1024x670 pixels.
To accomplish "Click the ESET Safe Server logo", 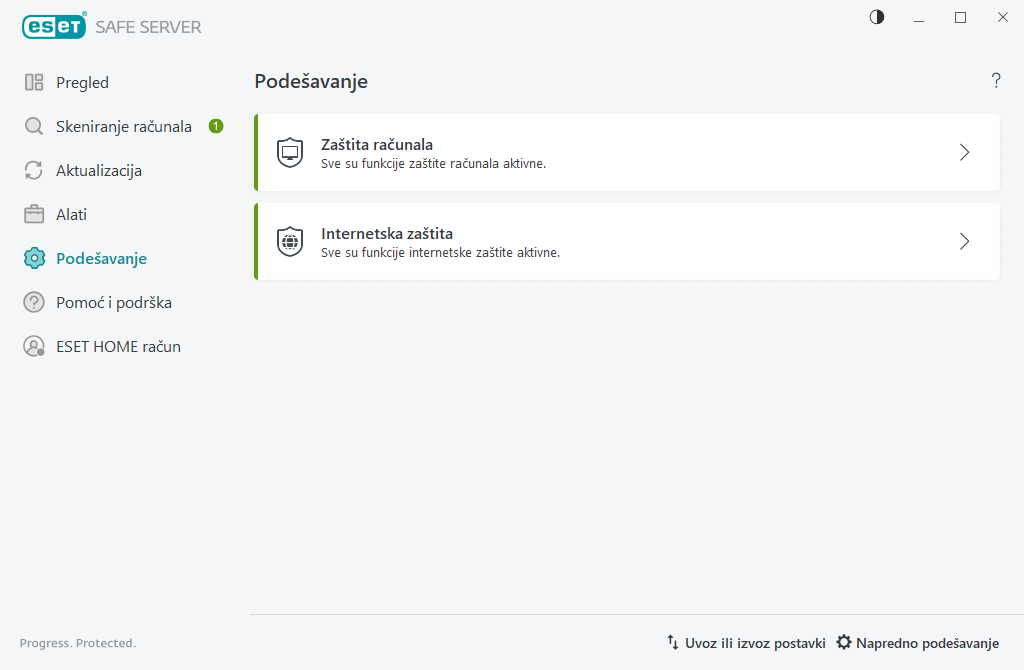I will tap(112, 27).
